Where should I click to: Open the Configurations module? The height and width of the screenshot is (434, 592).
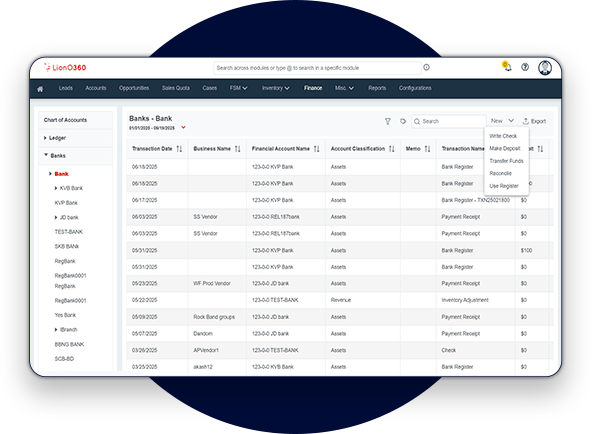[415, 88]
